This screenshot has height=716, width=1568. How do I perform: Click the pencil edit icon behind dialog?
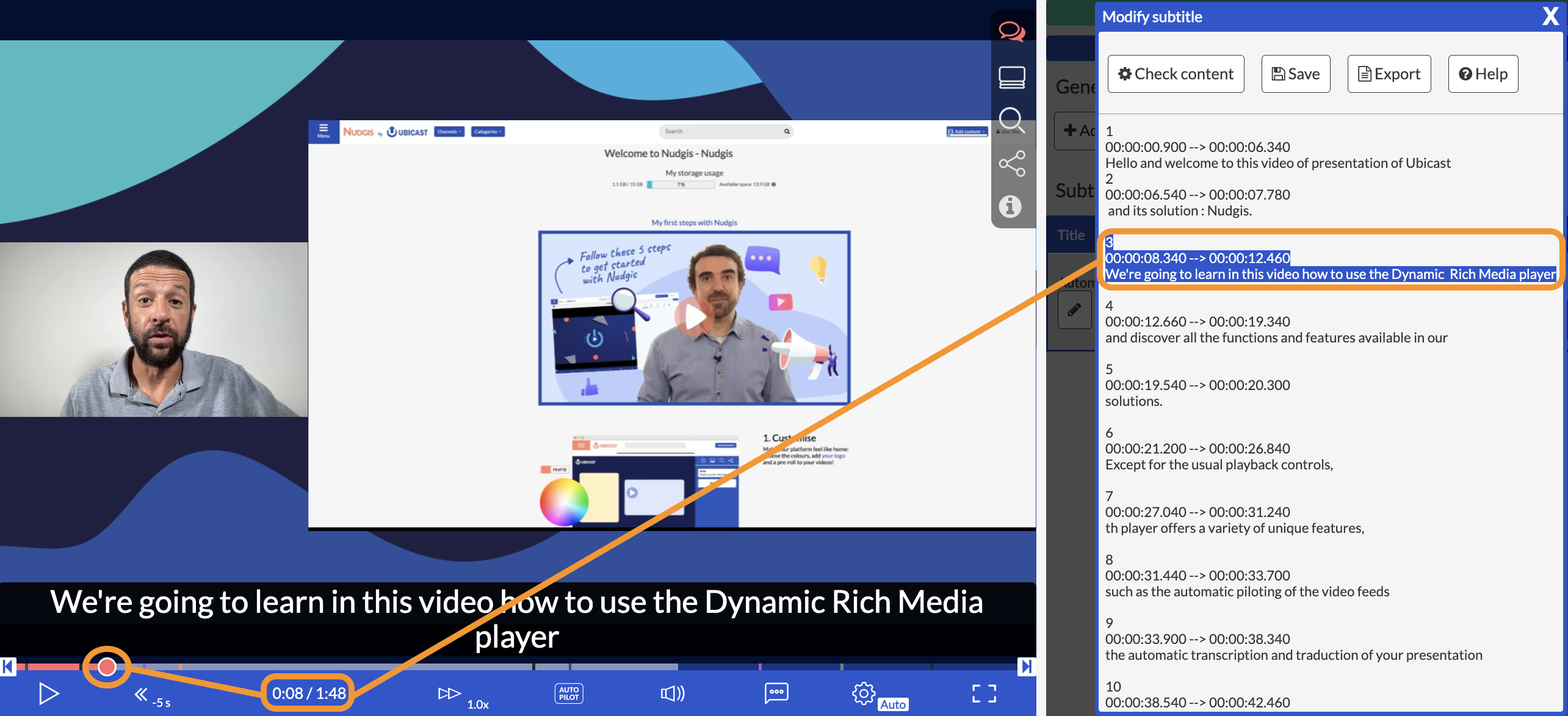click(1074, 310)
